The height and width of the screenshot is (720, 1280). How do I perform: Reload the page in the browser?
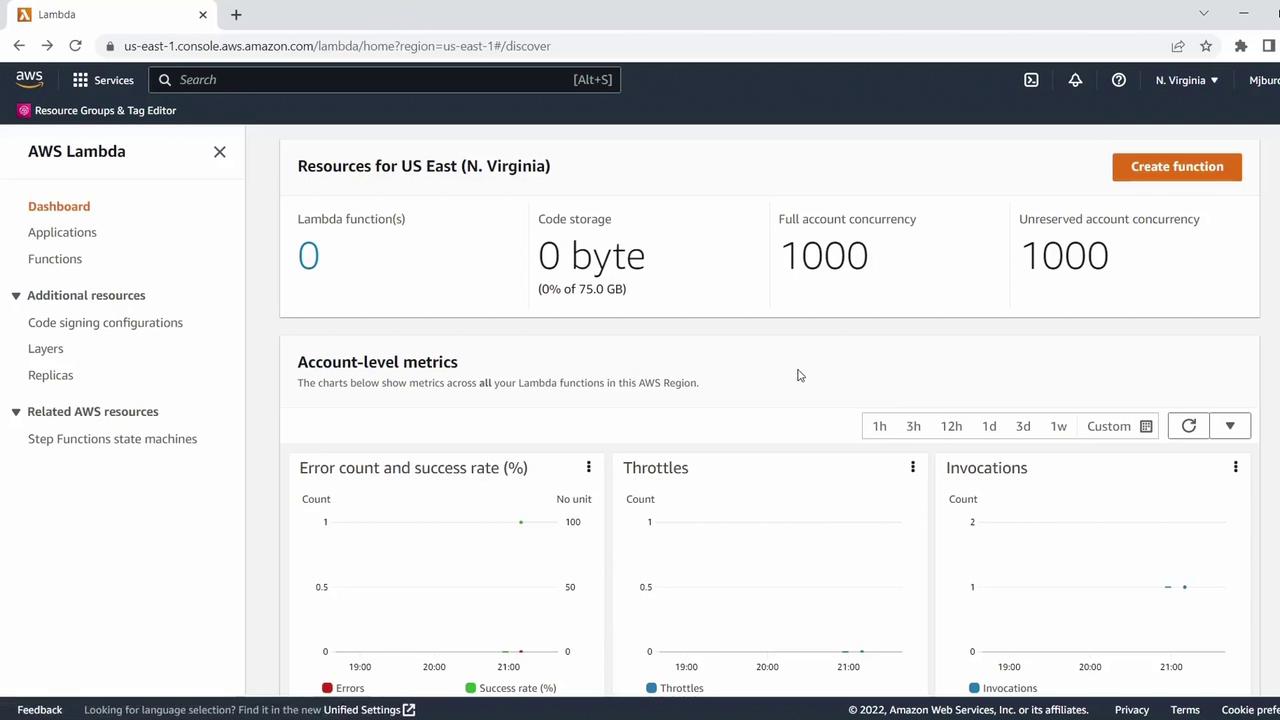(75, 46)
